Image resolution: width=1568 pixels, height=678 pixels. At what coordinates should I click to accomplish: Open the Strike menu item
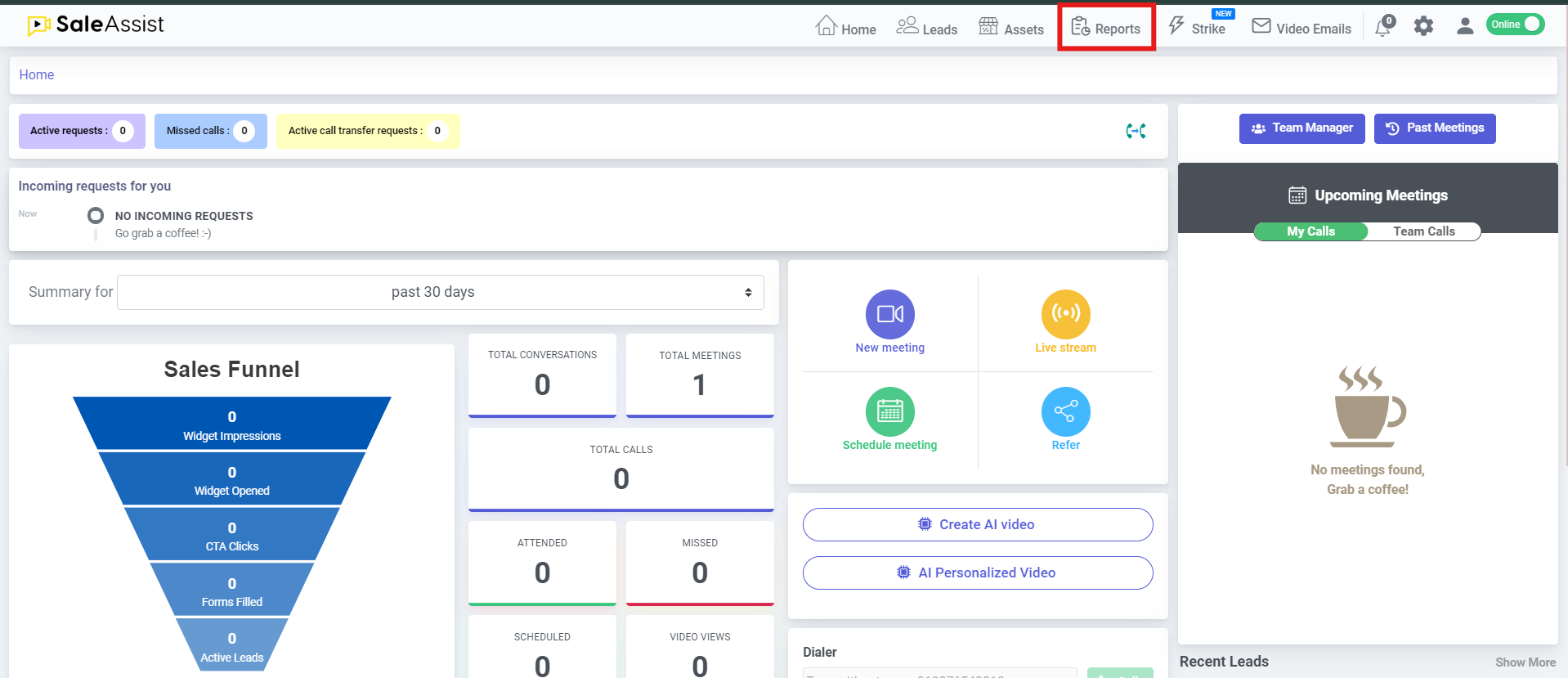tap(1198, 29)
